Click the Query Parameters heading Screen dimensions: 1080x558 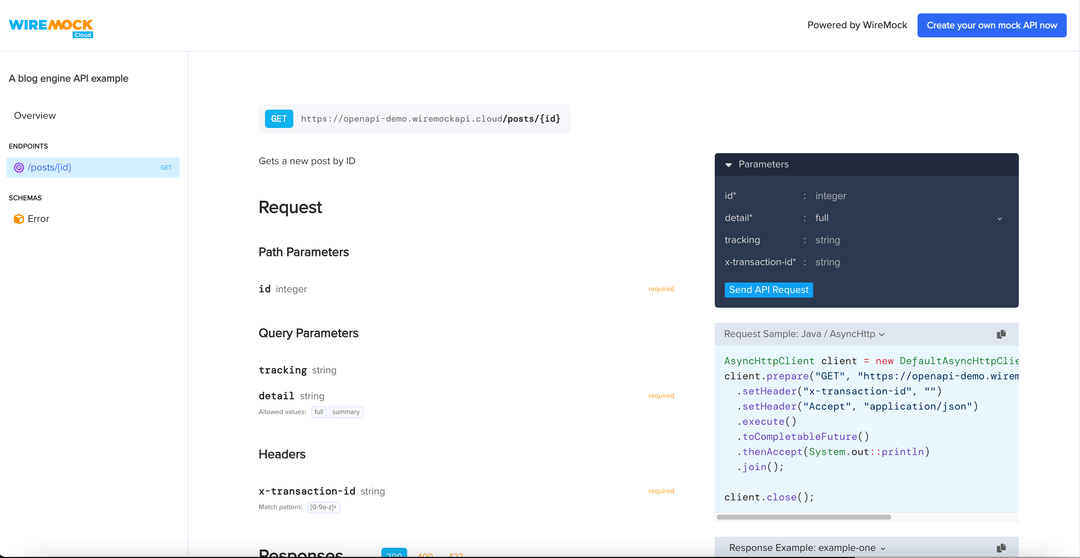coord(309,333)
